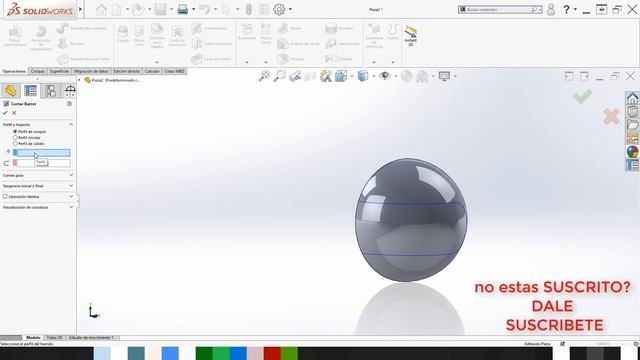Click the Zoom to Area icon

tap(280, 76)
